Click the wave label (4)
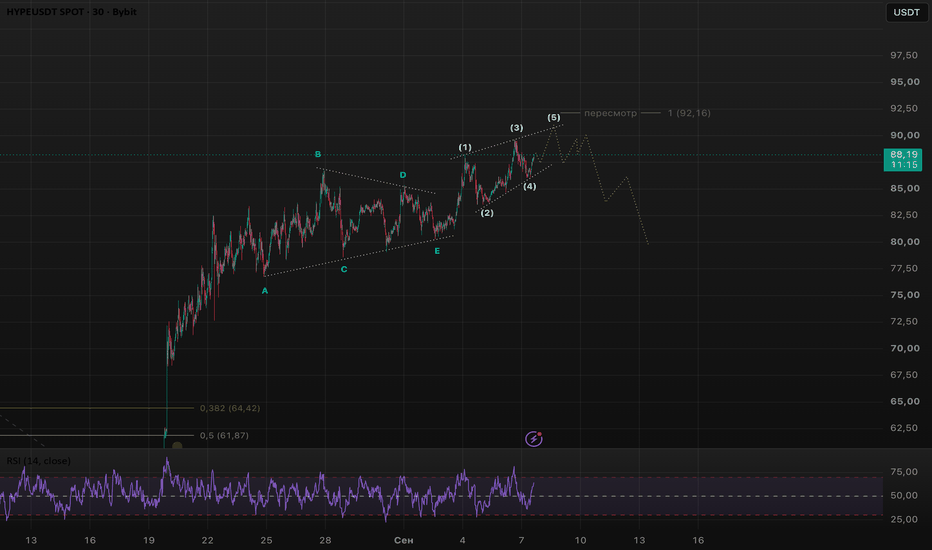The height and width of the screenshot is (550, 932). (530, 186)
